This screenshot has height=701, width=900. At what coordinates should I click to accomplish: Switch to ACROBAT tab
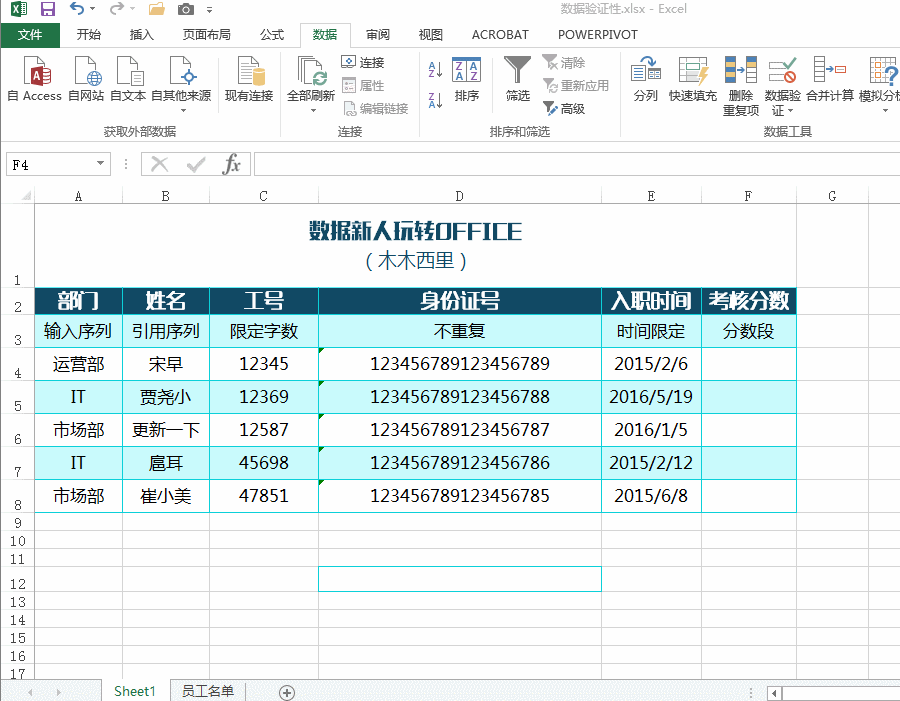500,34
